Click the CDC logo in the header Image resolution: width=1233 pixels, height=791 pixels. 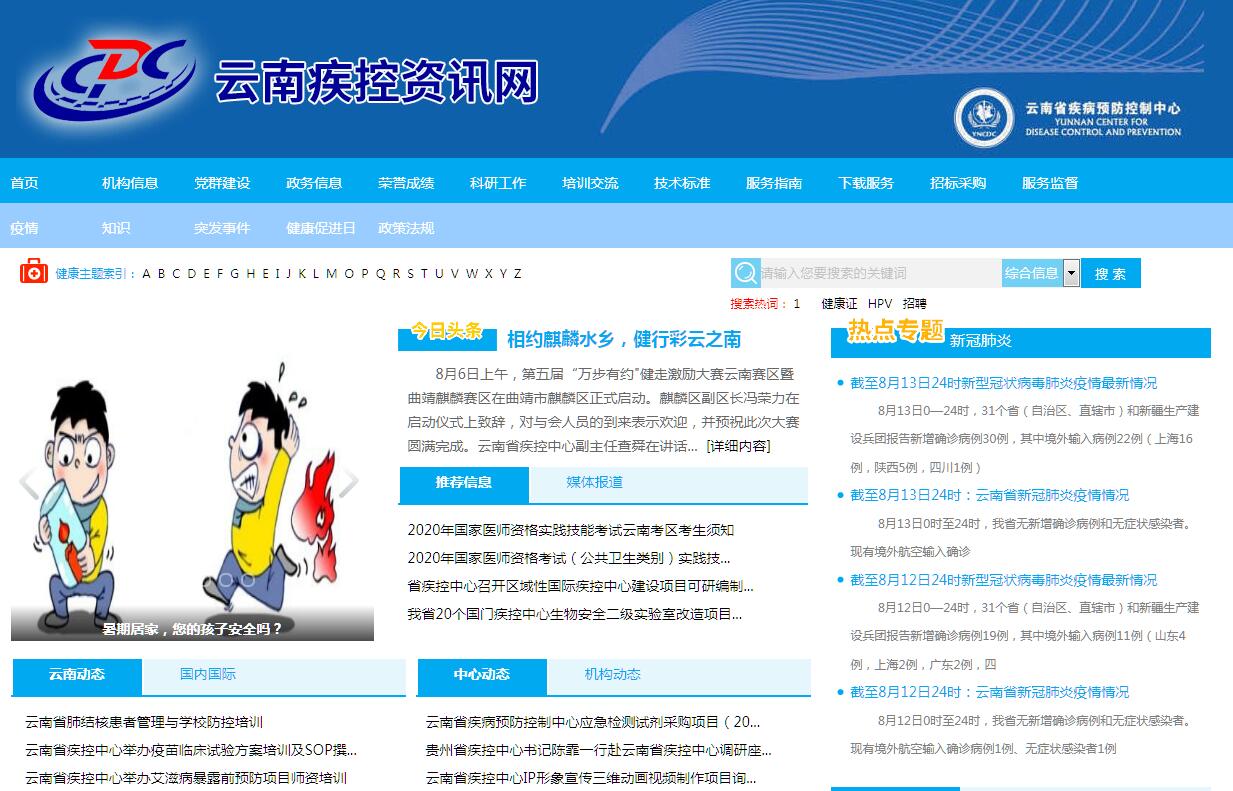click(x=111, y=79)
